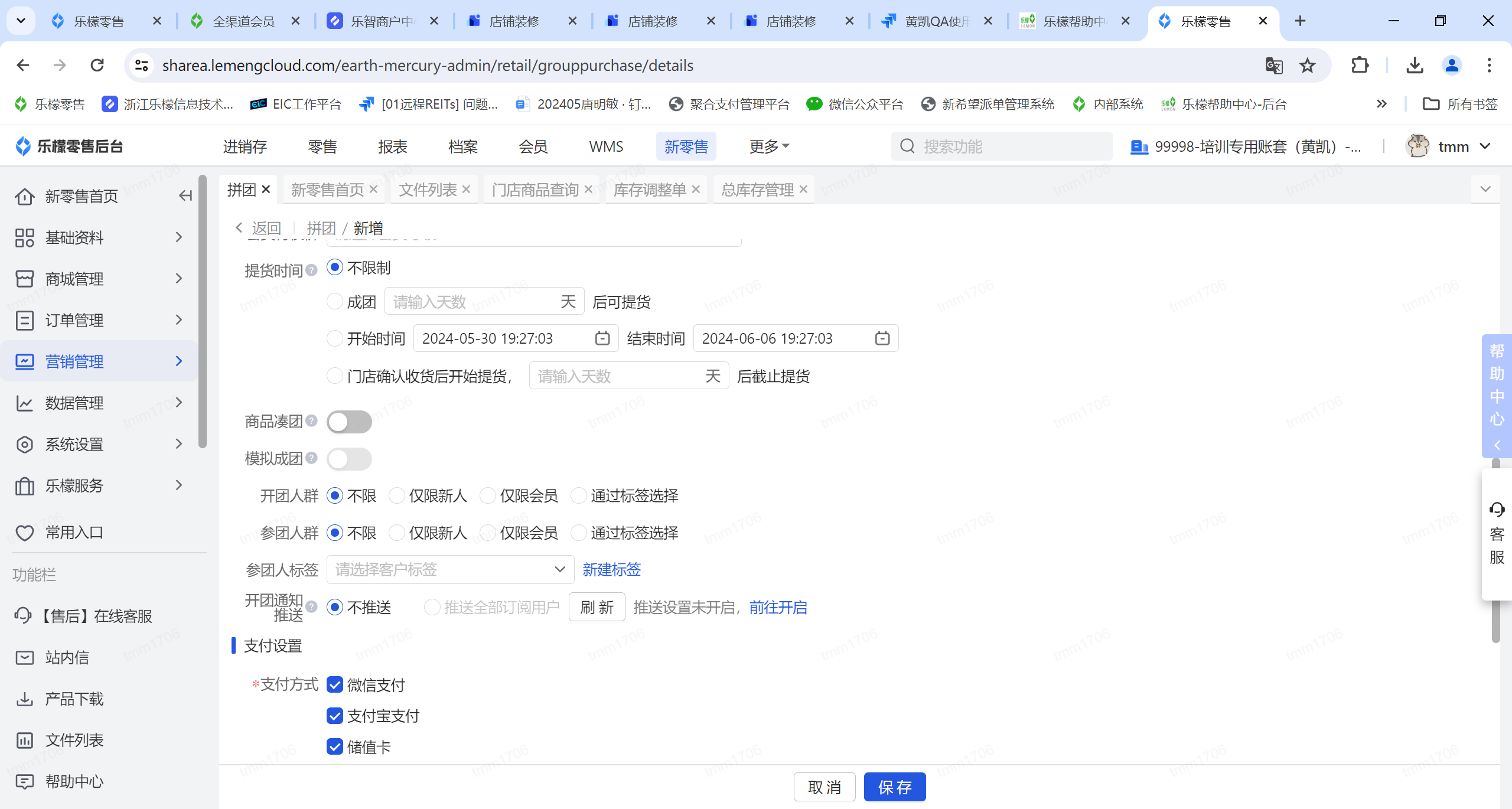Toggle the 商品凑团 switch
The height and width of the screenshot is (809, 1512).
tap(349, 422)
